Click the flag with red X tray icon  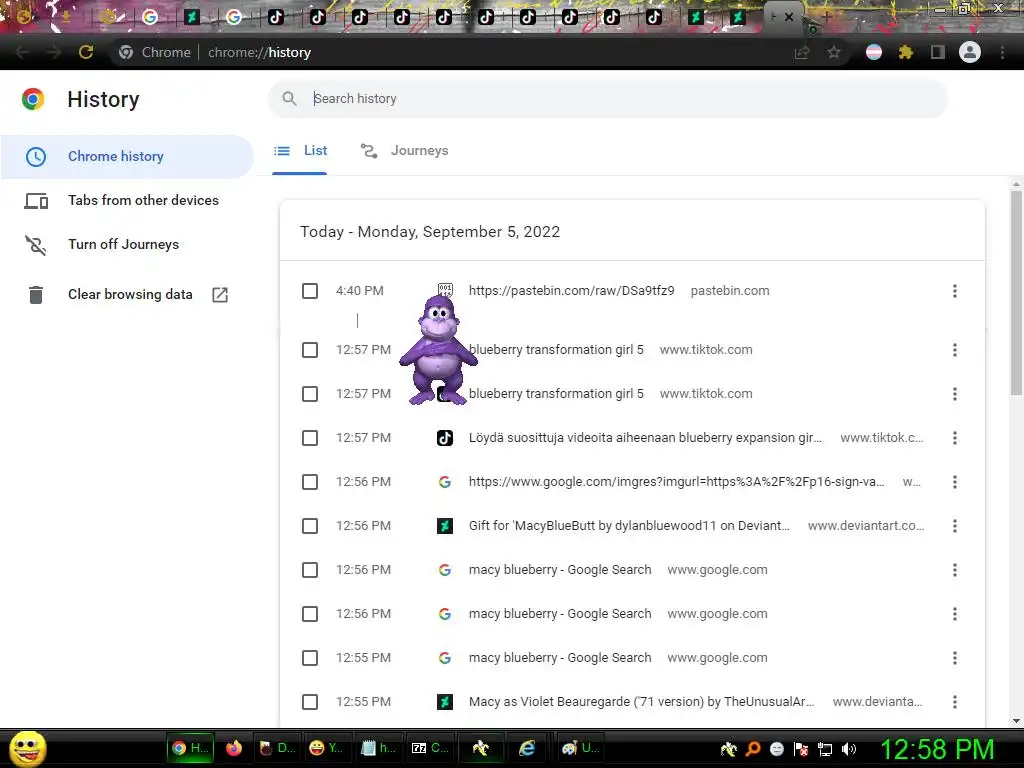click(x=801, y=749)
